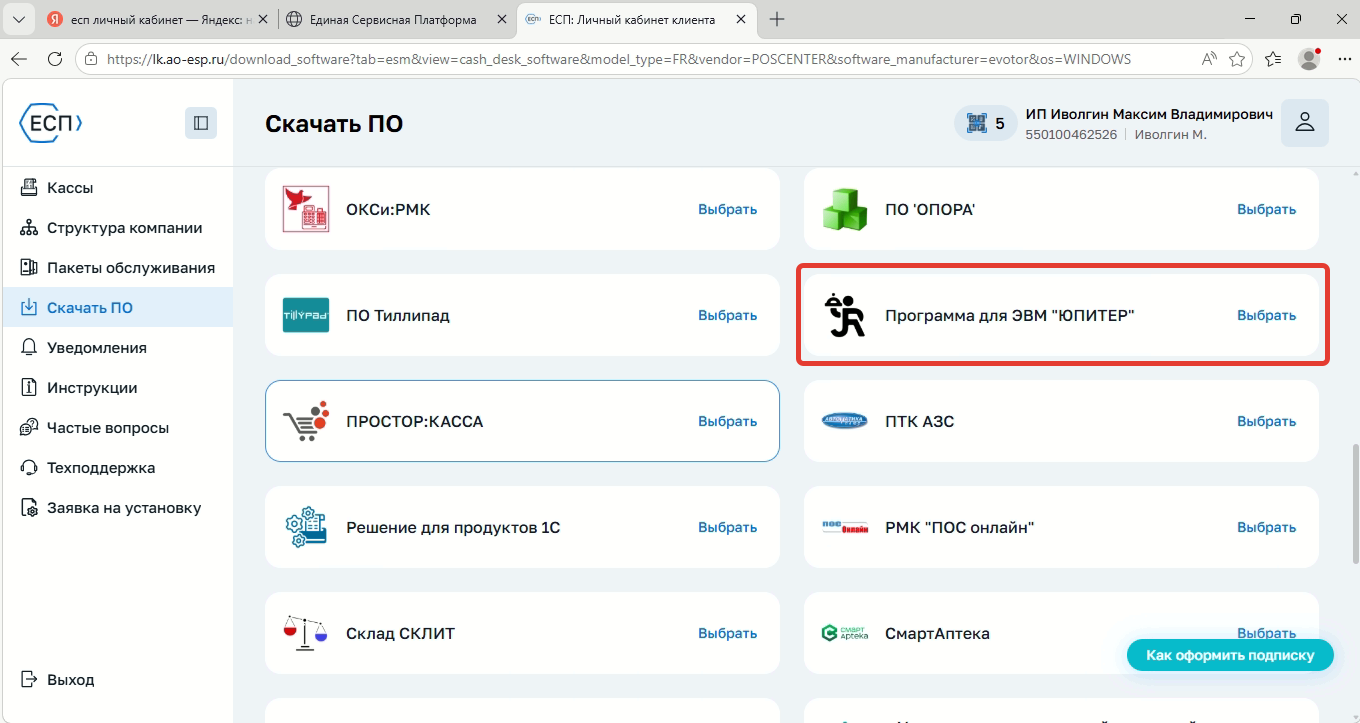1360x723 pixels.
Task: Reload the current page
Action: (x=55, y=59)
